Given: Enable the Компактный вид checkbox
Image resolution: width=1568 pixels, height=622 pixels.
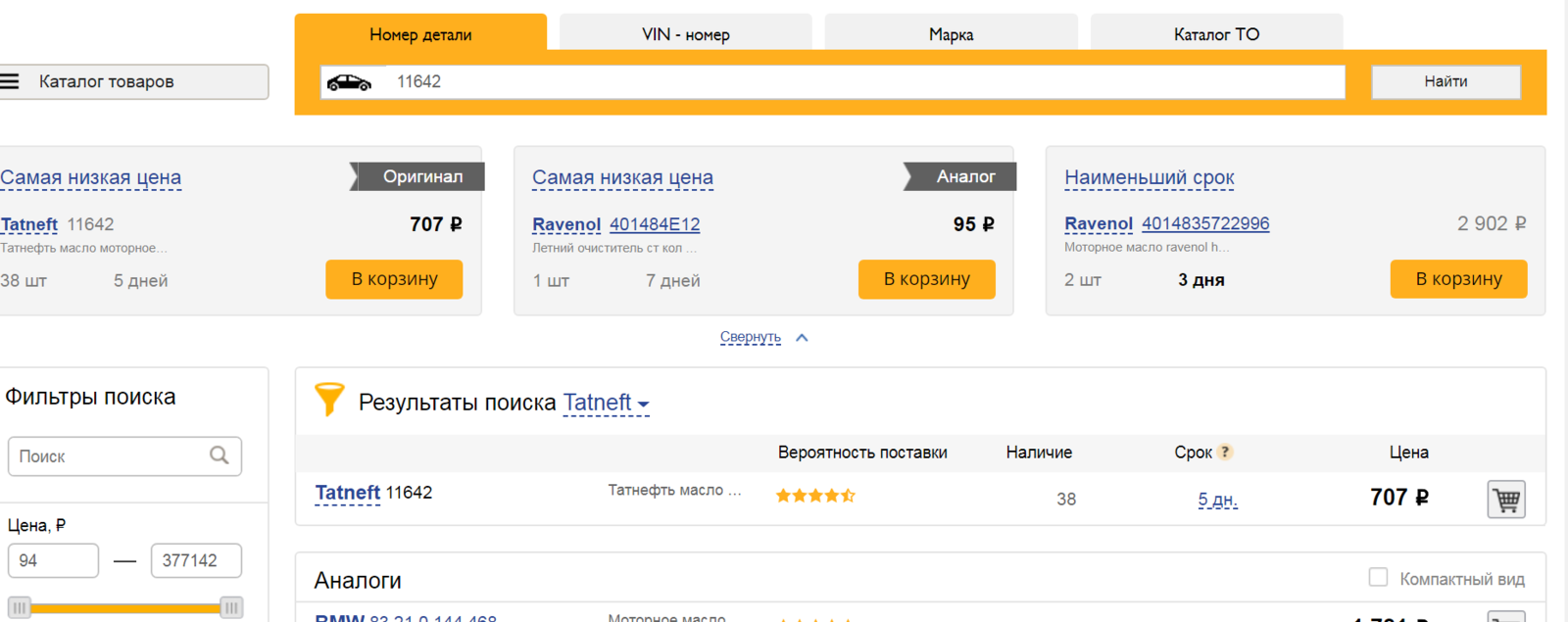Looking at the screenshot, I should click(x=1378, y=578).
